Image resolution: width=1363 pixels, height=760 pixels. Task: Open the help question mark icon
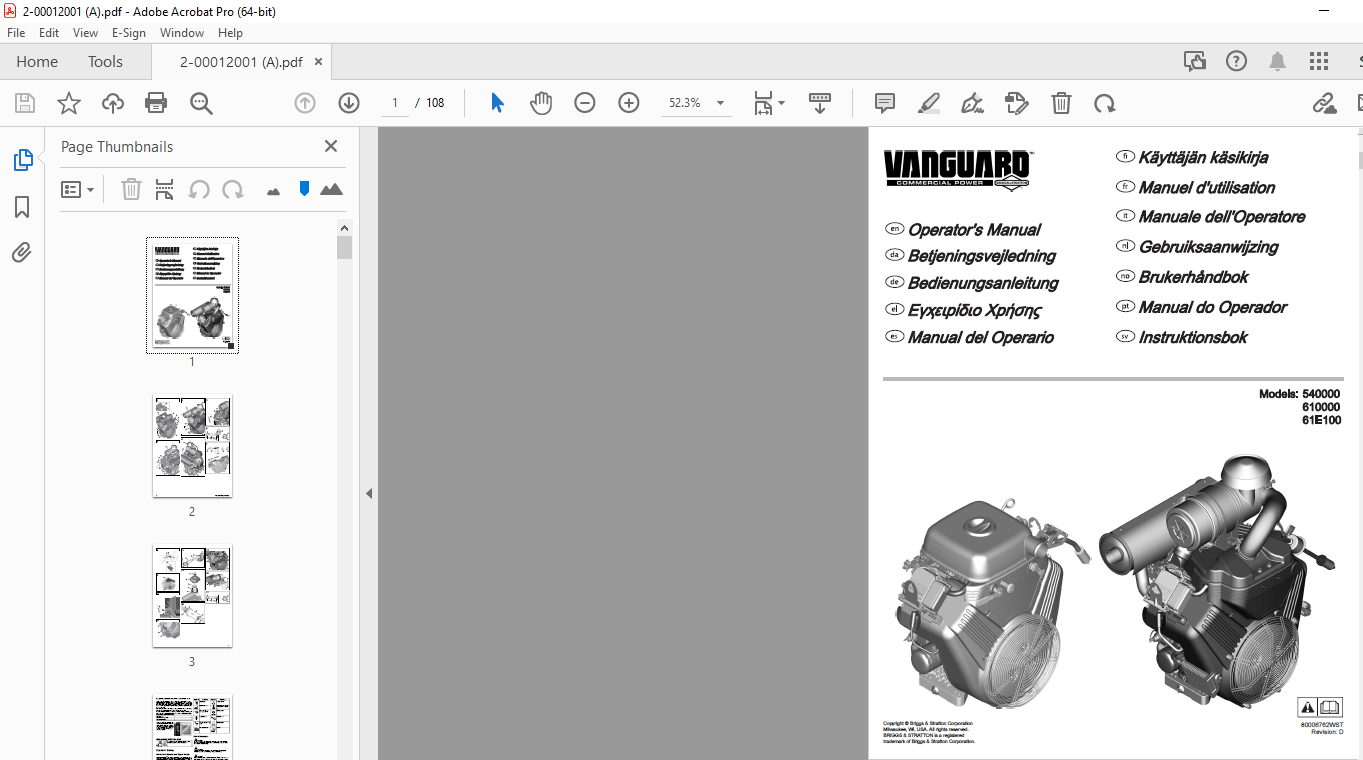(1236, 61)
